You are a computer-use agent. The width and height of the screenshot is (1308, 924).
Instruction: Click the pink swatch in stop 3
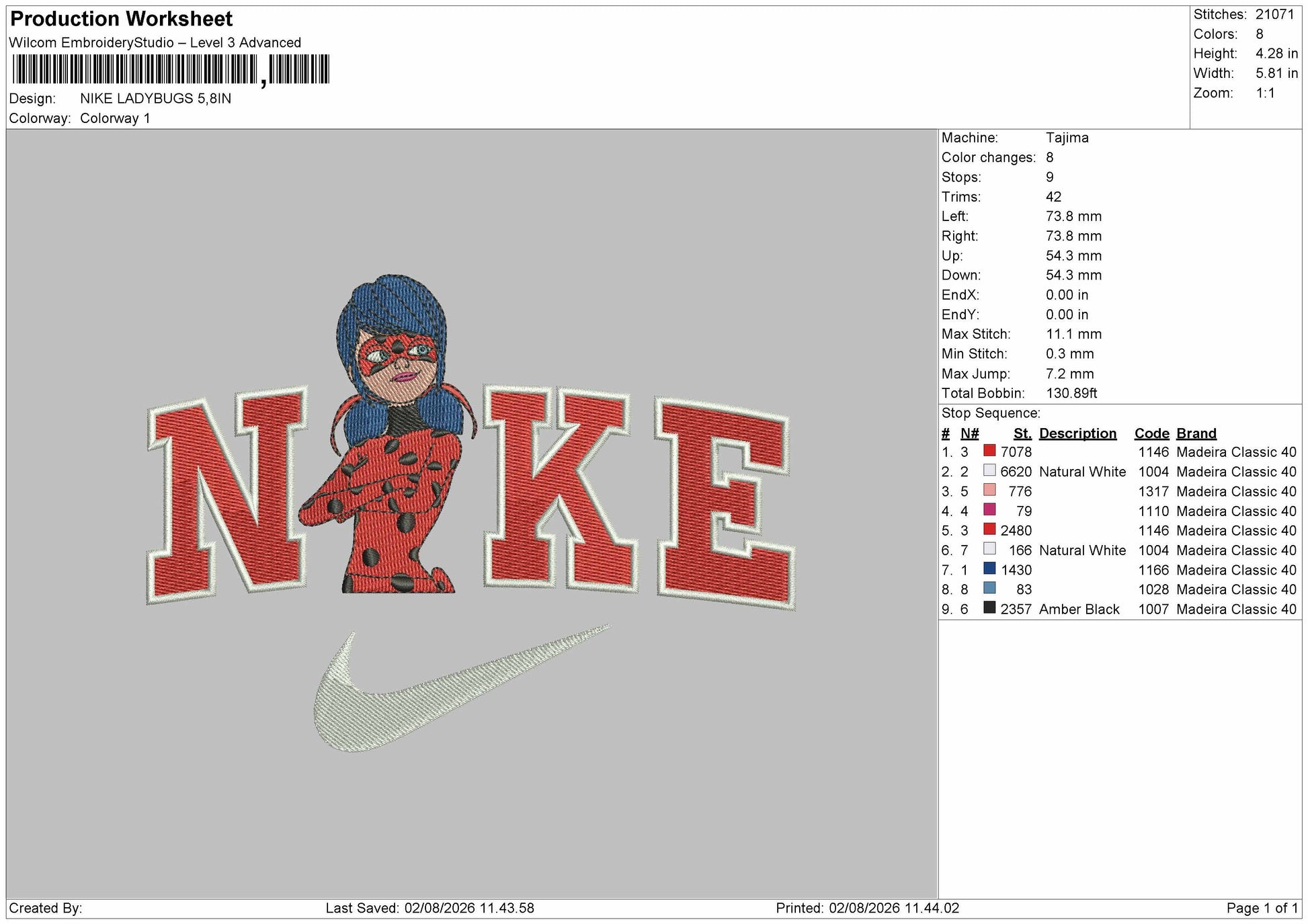[x=989, y=490]
